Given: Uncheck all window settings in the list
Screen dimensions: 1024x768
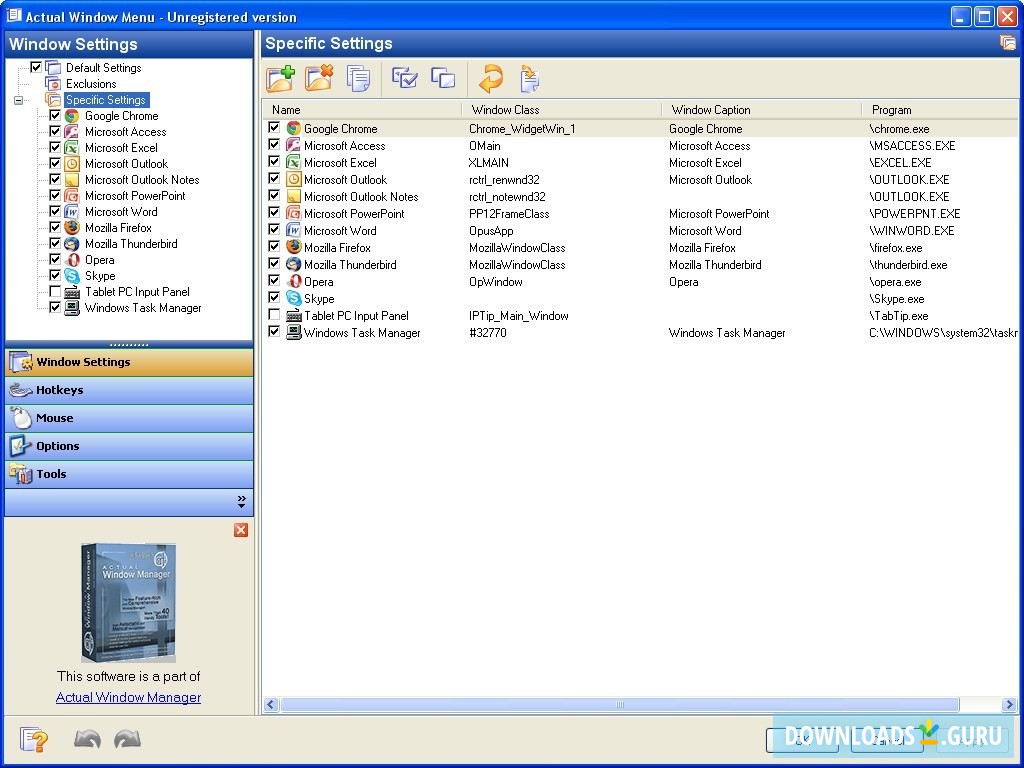Looking at the screenshot, I should (x=443, y=79).
